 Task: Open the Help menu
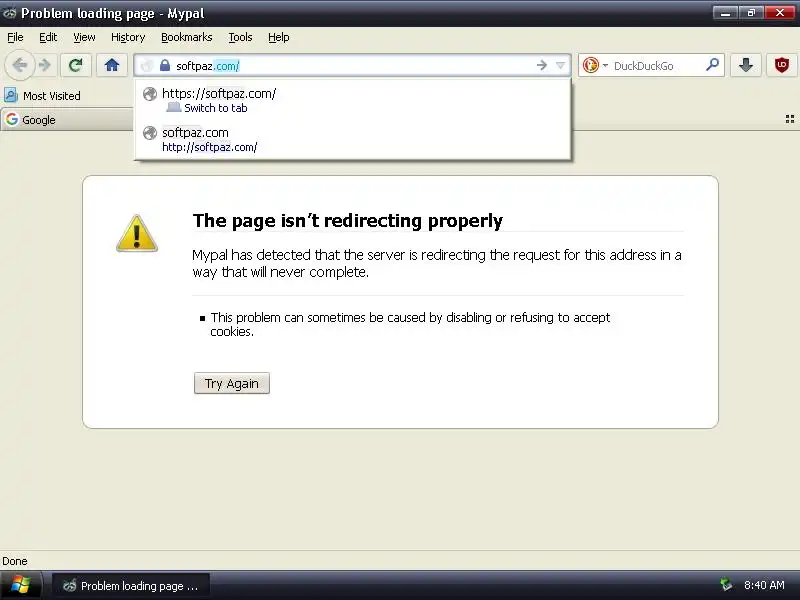tap(279, 37)
